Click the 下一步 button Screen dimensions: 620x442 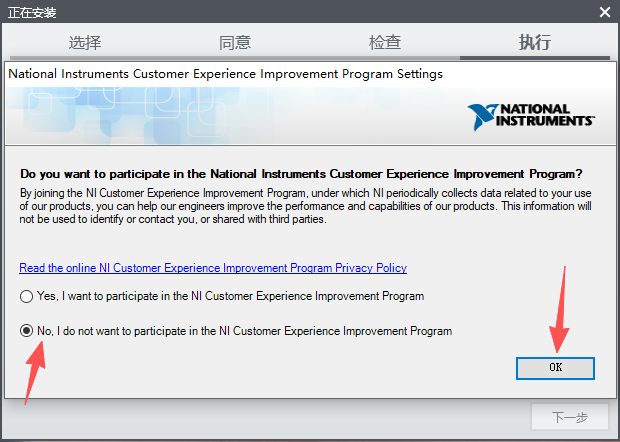click(x=569, y=418)
